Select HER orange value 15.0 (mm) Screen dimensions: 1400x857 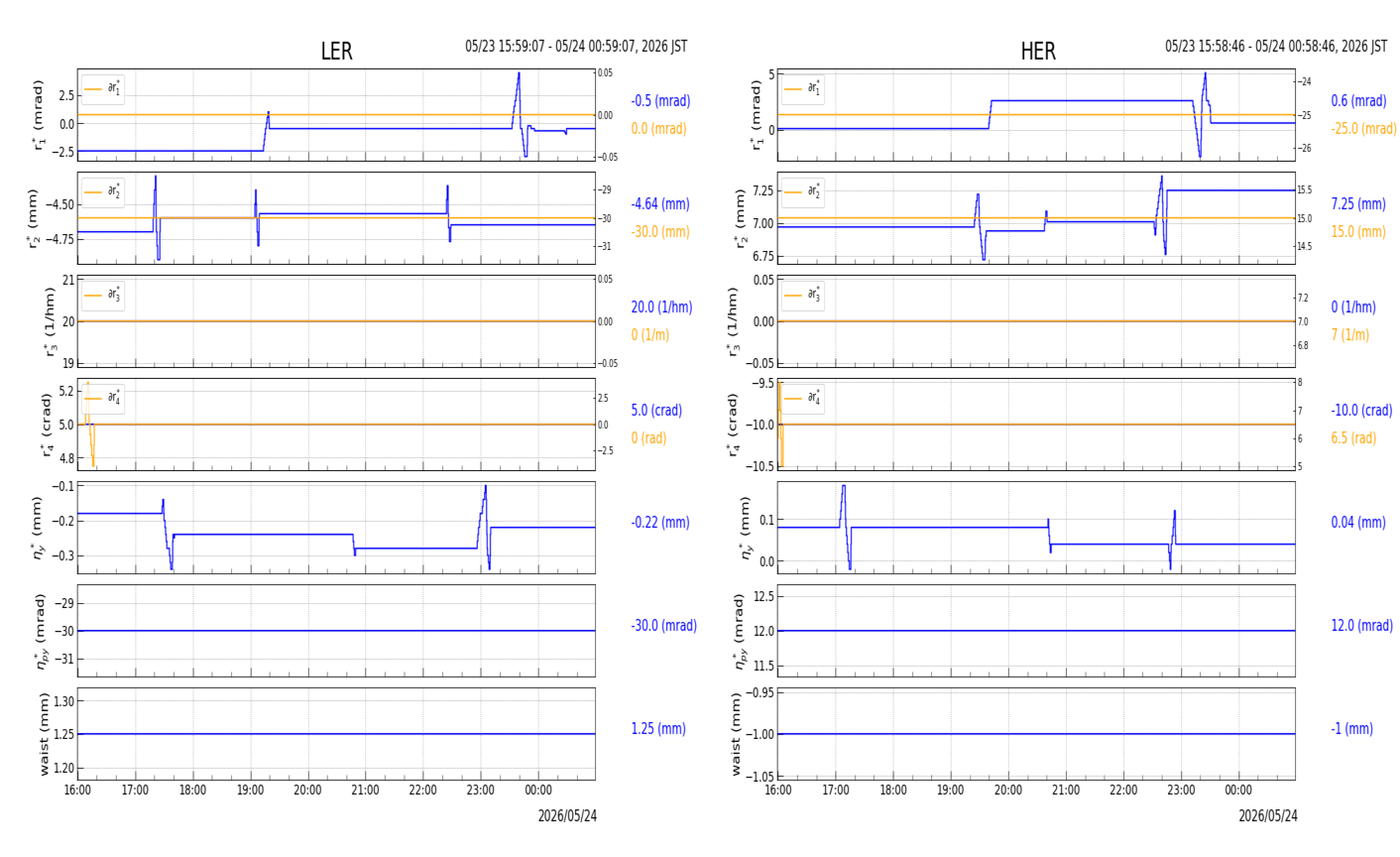pyautogui.click(x=1358, y=232)
